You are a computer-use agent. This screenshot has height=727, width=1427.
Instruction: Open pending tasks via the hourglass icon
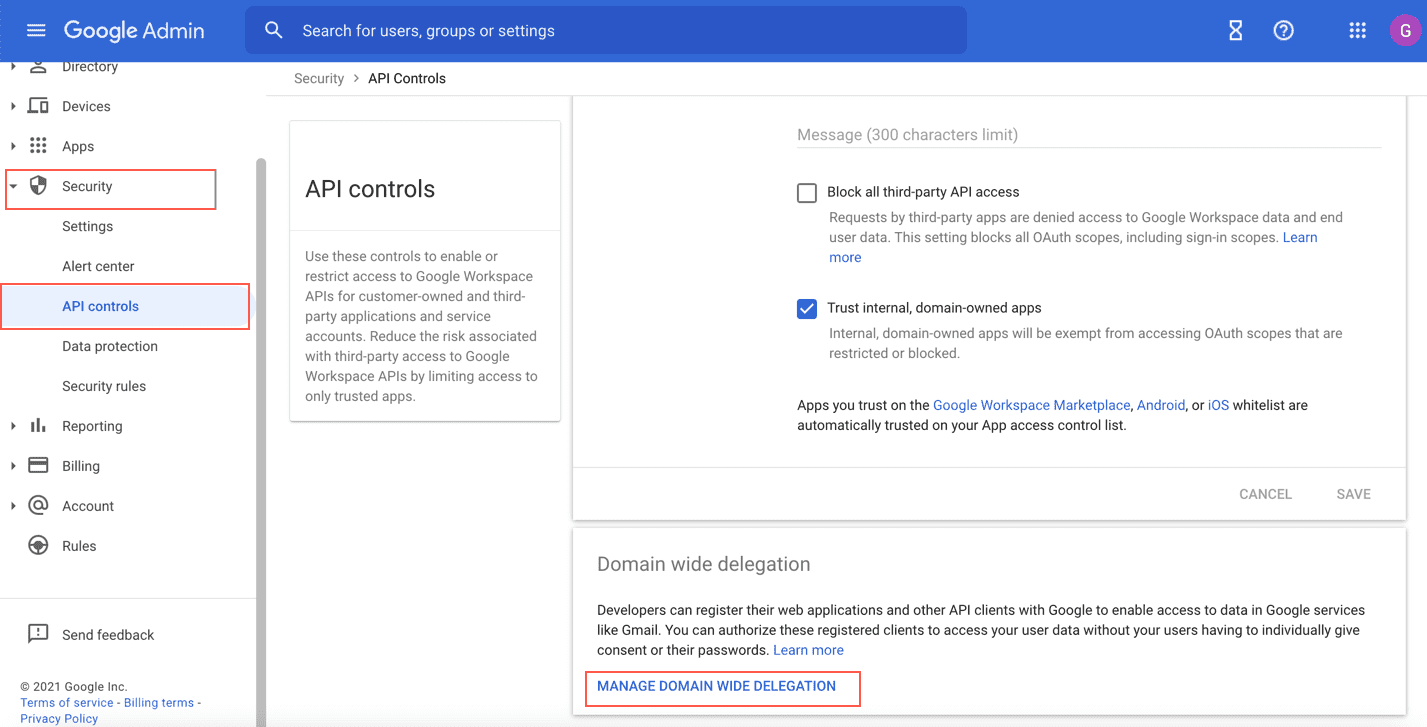pos(1235,30)
